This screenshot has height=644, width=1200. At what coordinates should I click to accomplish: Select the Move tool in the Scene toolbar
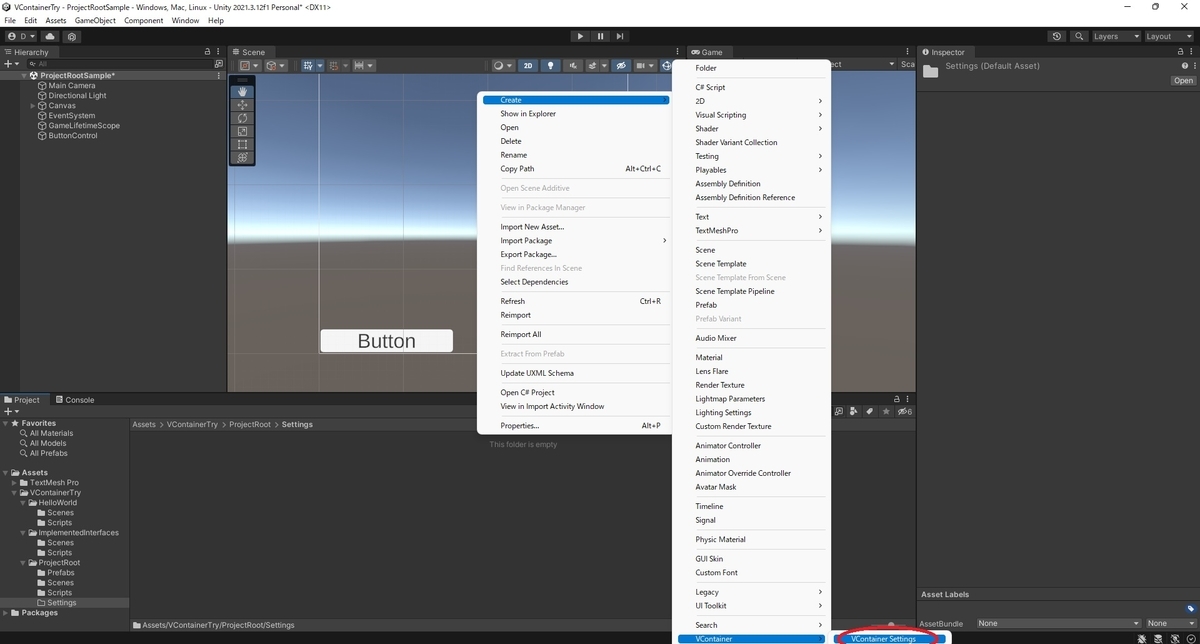coord(241,104)
